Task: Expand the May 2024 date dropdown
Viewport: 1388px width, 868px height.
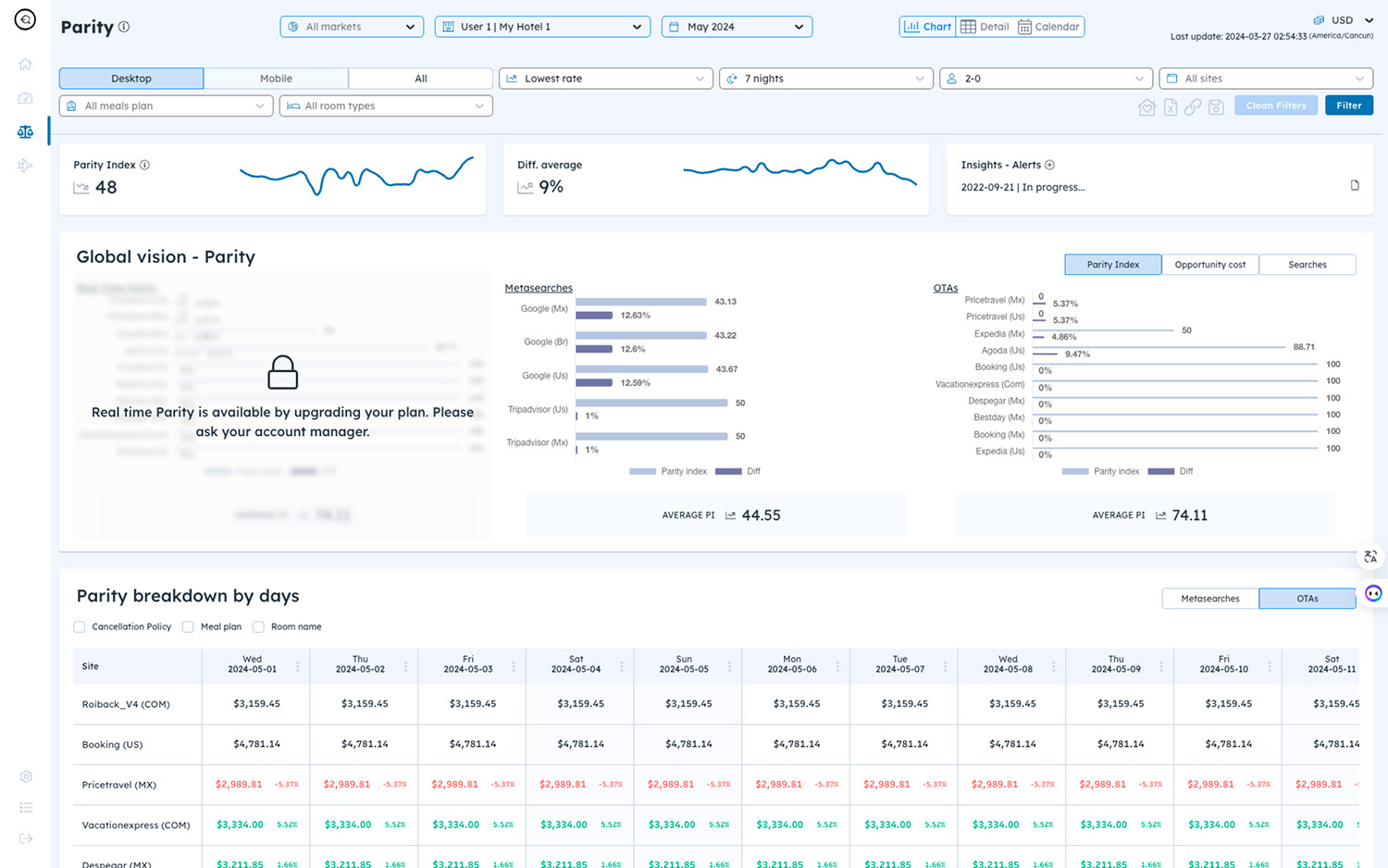Action: click(737, 27)
